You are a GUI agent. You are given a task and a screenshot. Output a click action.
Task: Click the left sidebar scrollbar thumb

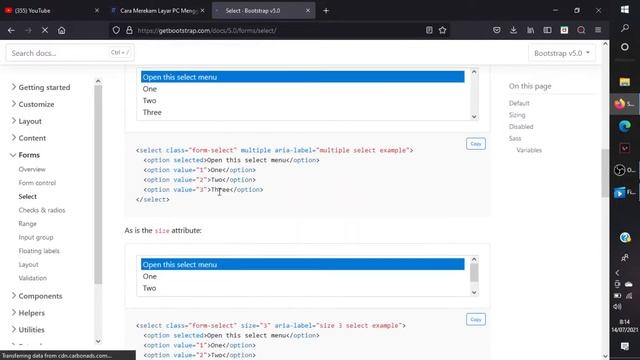pos(98,184)
